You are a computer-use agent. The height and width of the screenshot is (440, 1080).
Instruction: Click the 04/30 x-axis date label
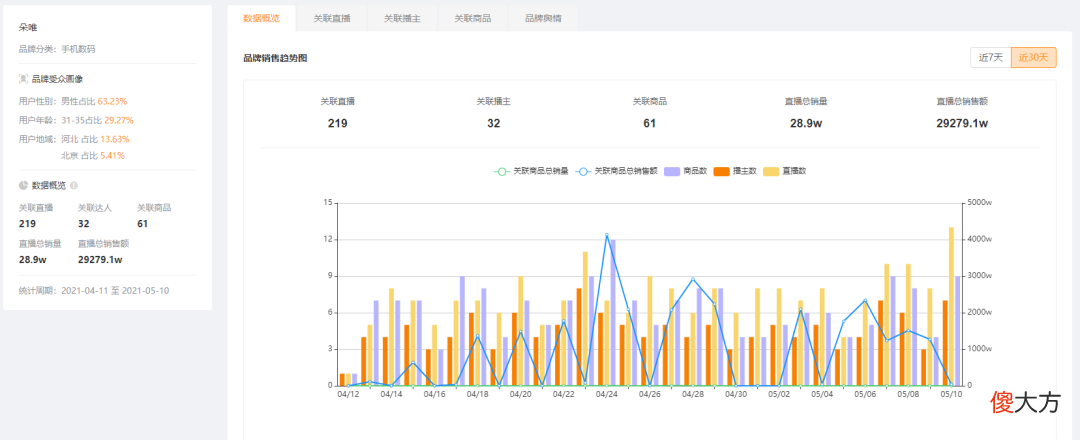[736, 395]
